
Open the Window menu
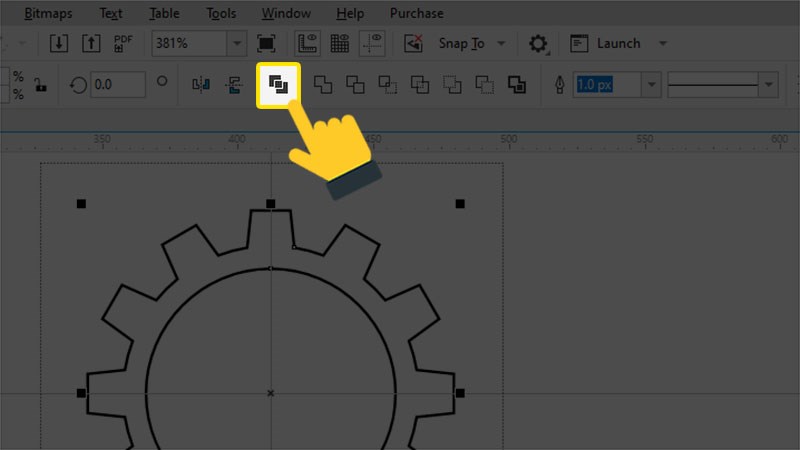pyautogui.click(x=286, y=14)
